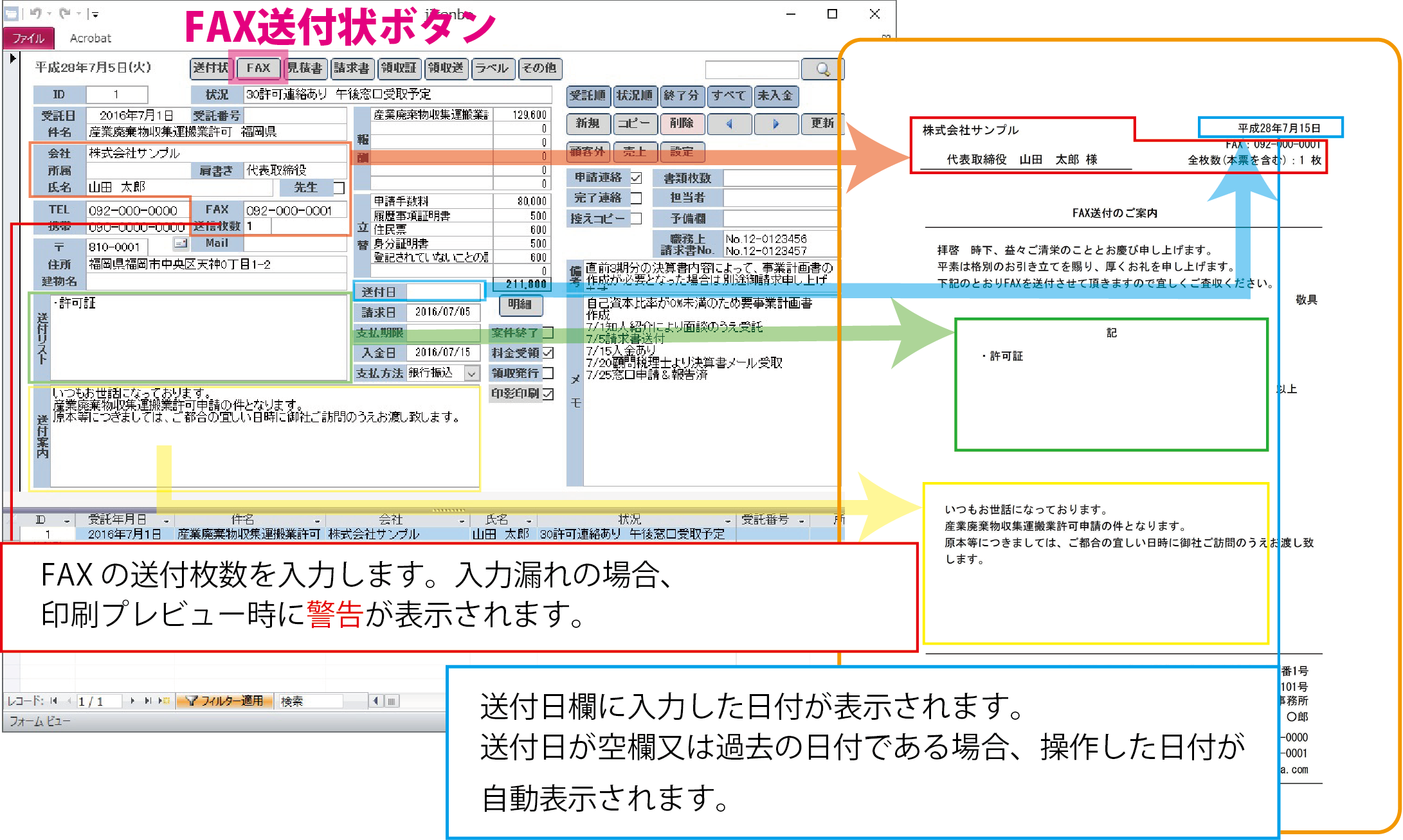Open the ファイル tab
The image size is (1403, 840).
pos(28,38)
